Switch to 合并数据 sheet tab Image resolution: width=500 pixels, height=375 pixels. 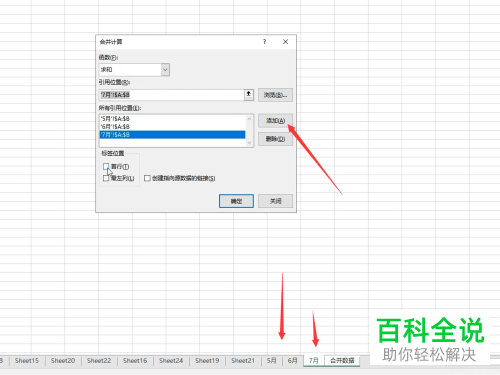click(342, 361)
